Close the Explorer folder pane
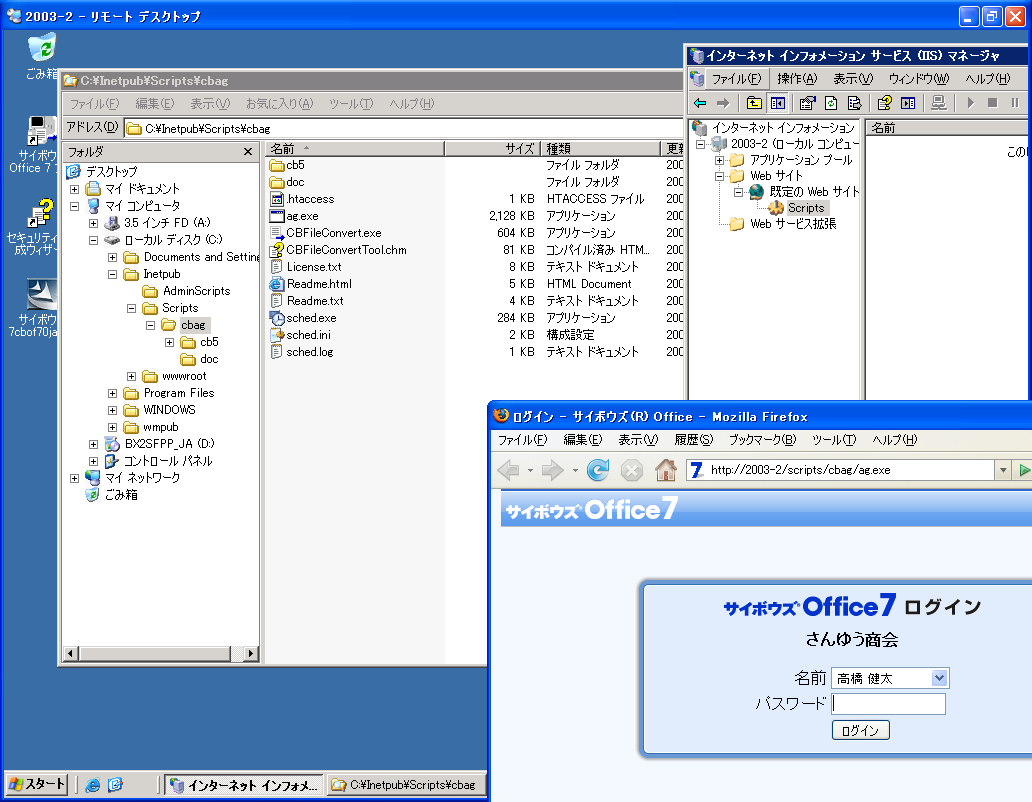Screen dimensions: 1032x802 click(247, 151)
